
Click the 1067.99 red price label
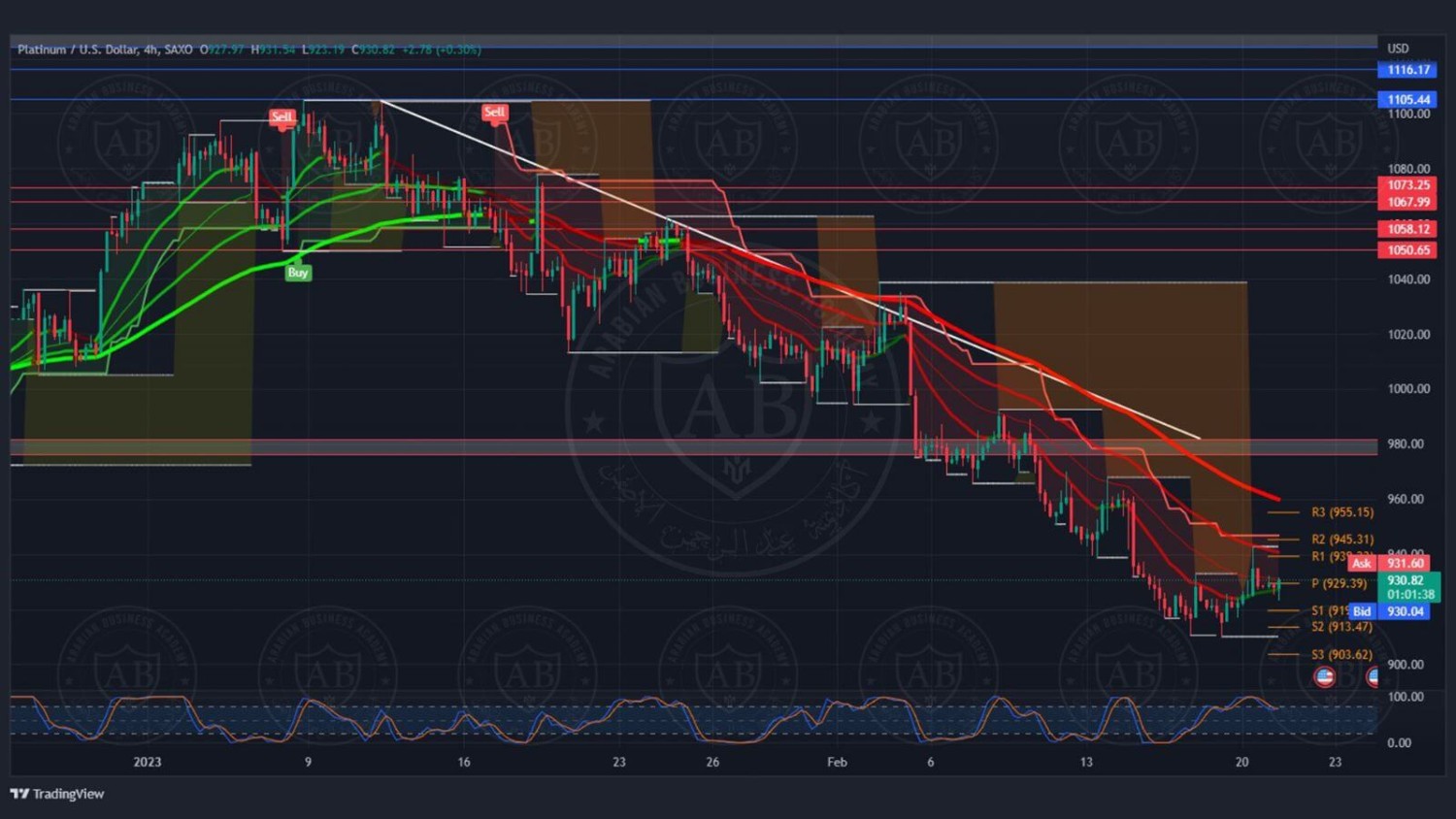[1407, 202]
